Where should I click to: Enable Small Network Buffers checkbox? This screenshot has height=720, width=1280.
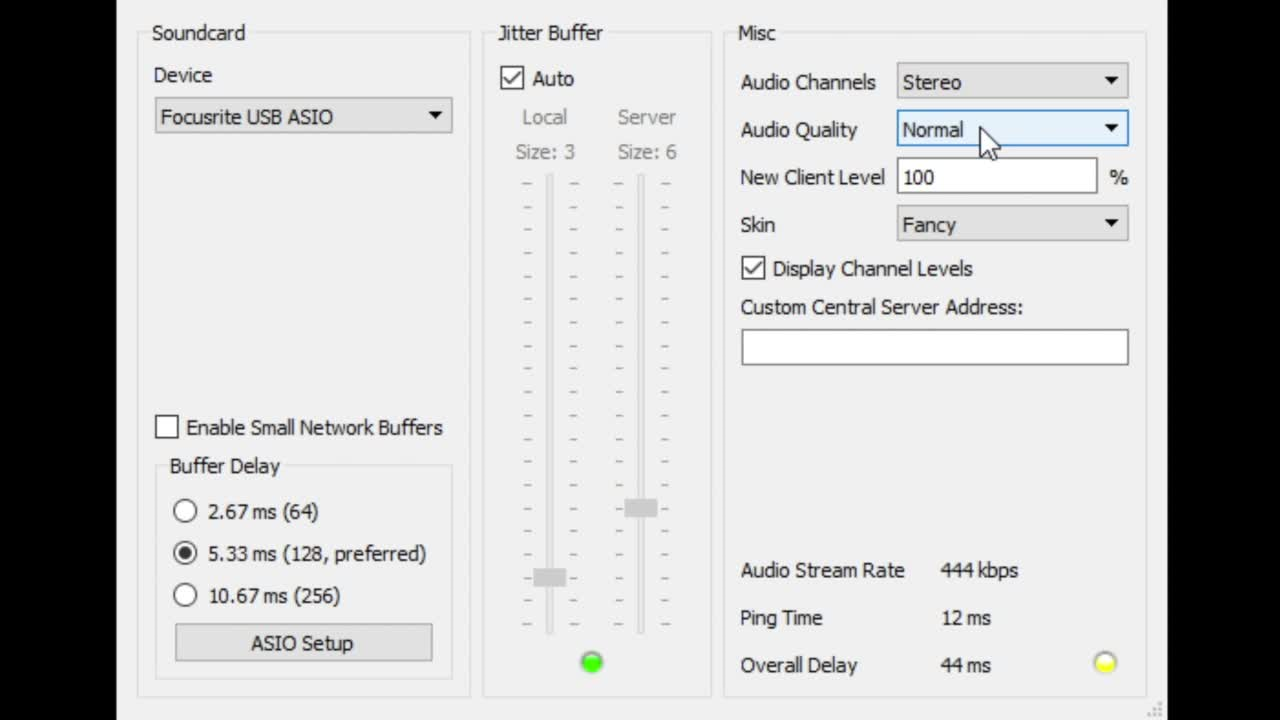167,427
